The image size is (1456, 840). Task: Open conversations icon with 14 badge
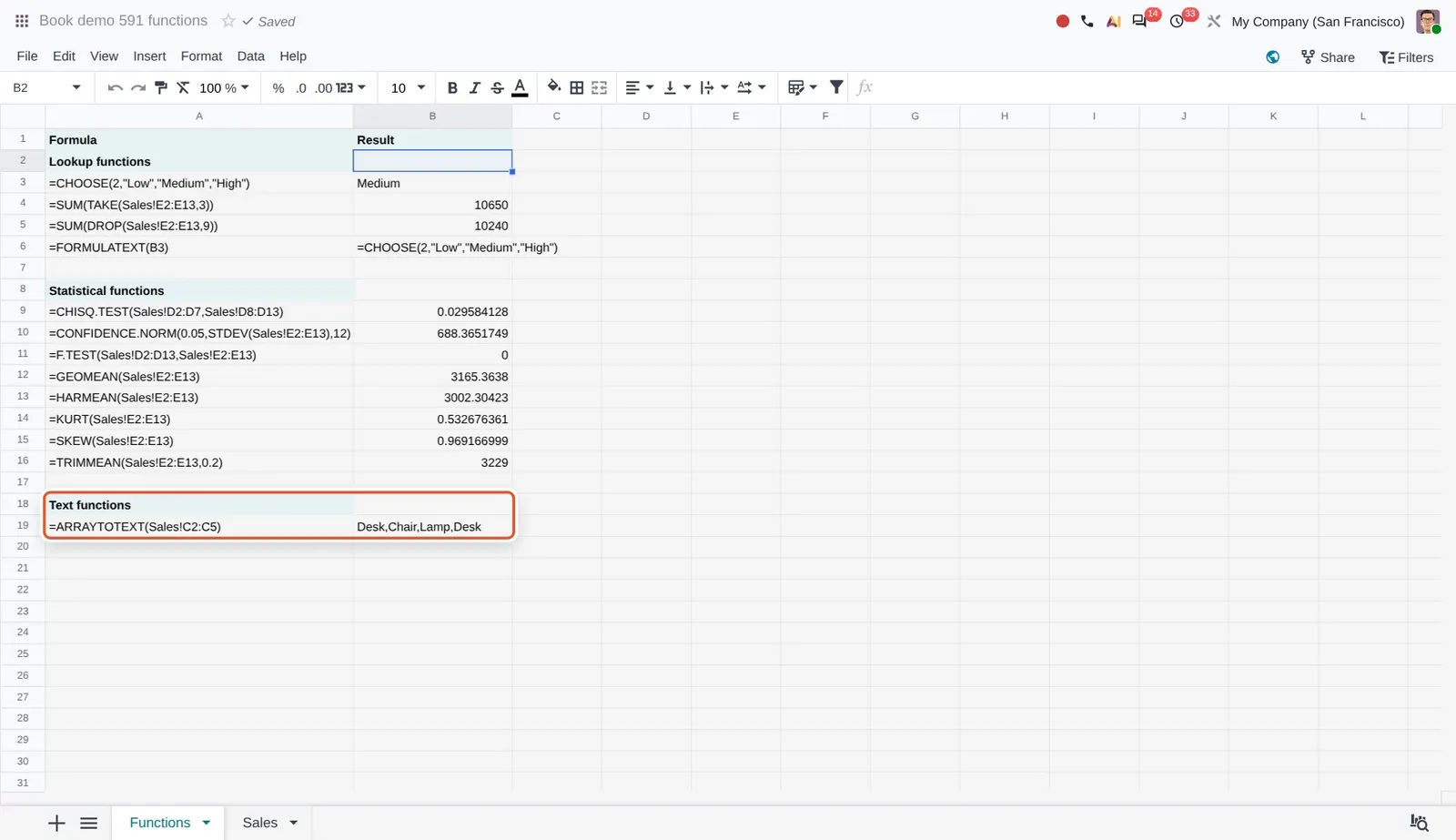[1139, 21]
